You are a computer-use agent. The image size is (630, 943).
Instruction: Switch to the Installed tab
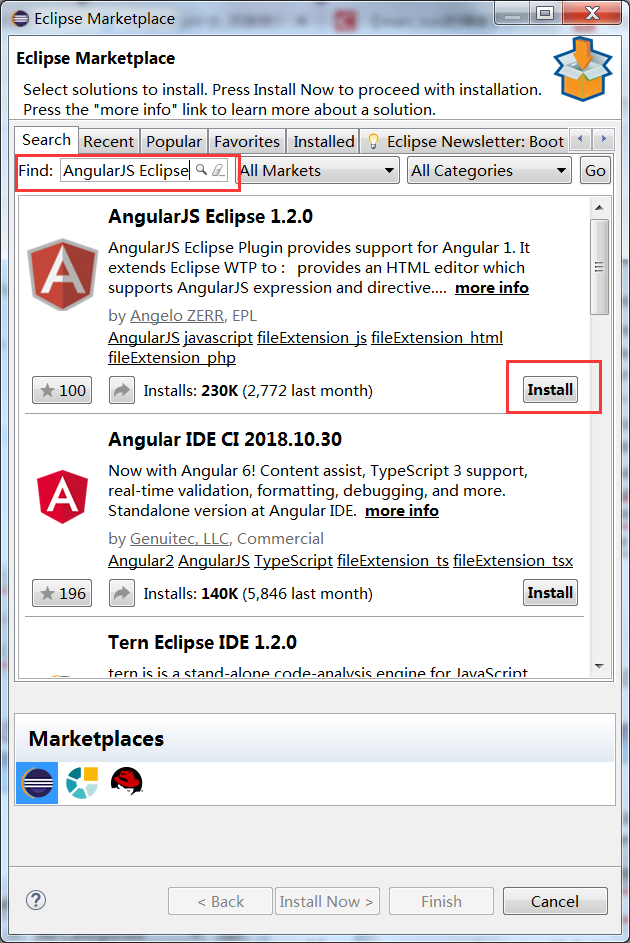323,142
